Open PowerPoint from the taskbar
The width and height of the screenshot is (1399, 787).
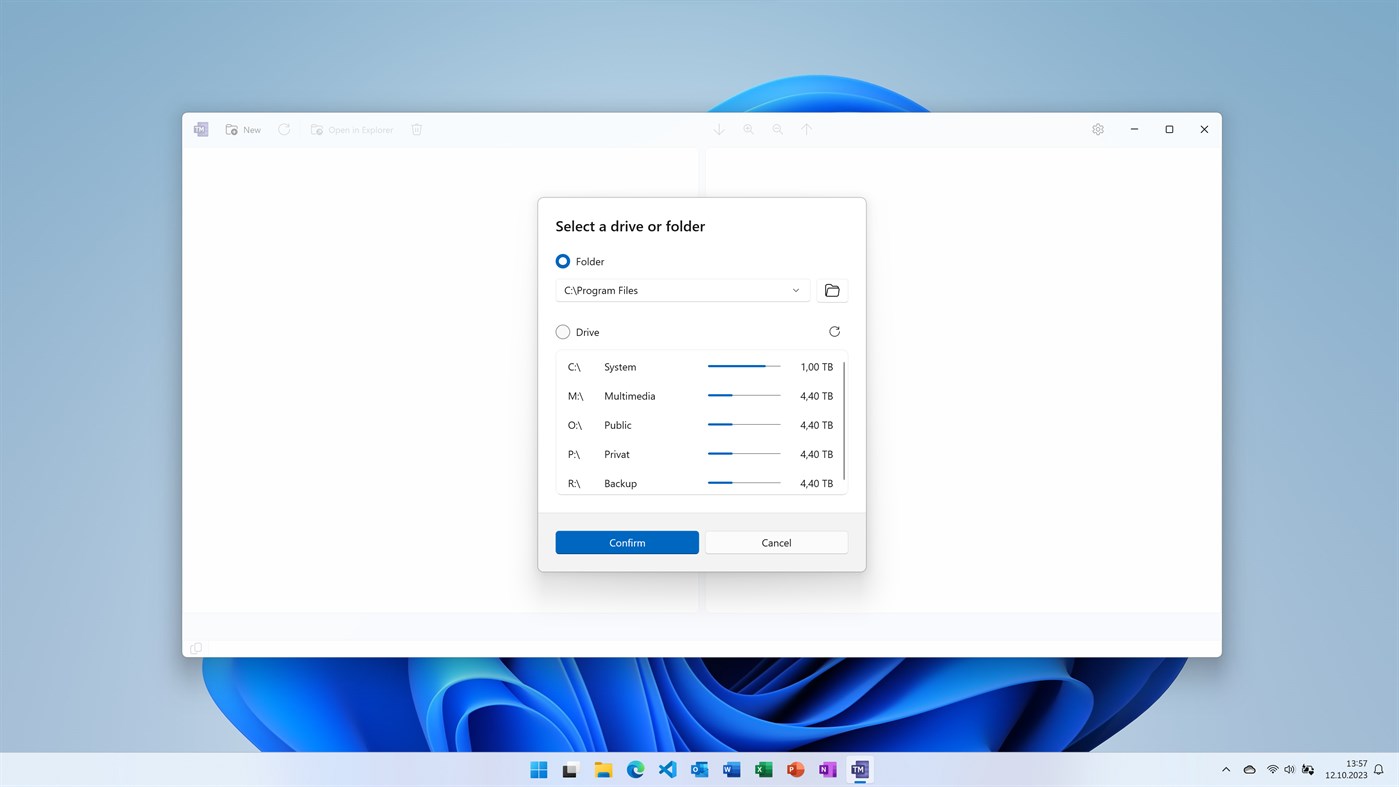[795, 770]
